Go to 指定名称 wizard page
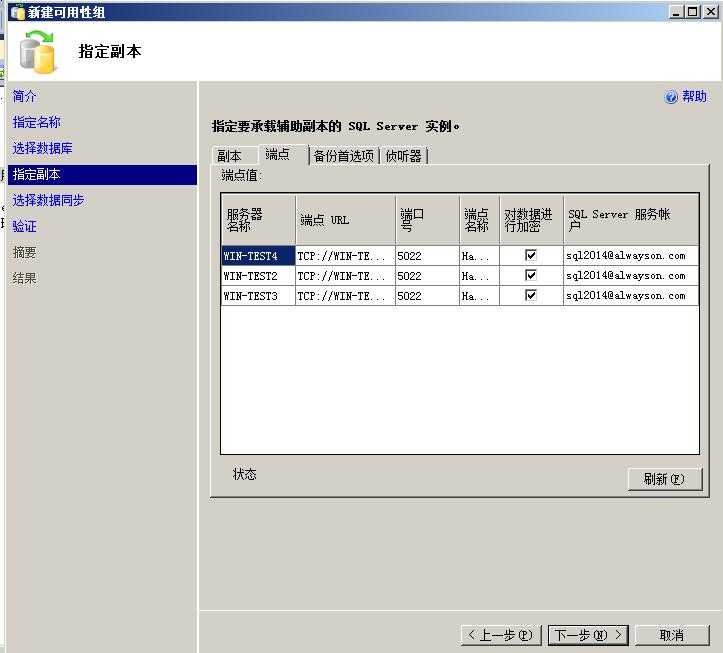Image resolution: width=723 pixels, height=653 pixels. tap(36, 122)
